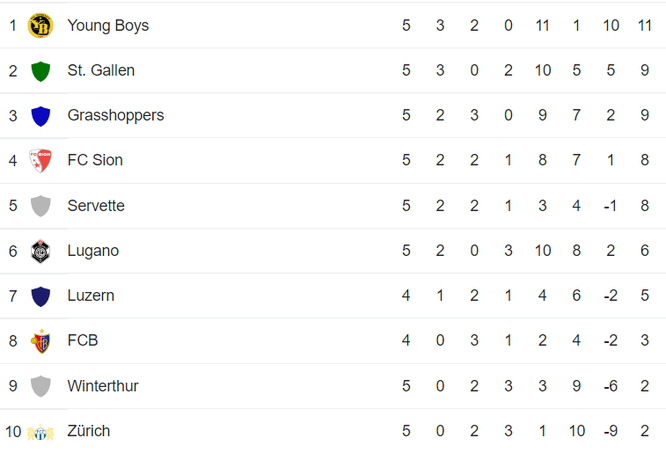The image size is (666, 460).
Task: Select the Grasshoppers team name
Action: [x=116, y=116]
